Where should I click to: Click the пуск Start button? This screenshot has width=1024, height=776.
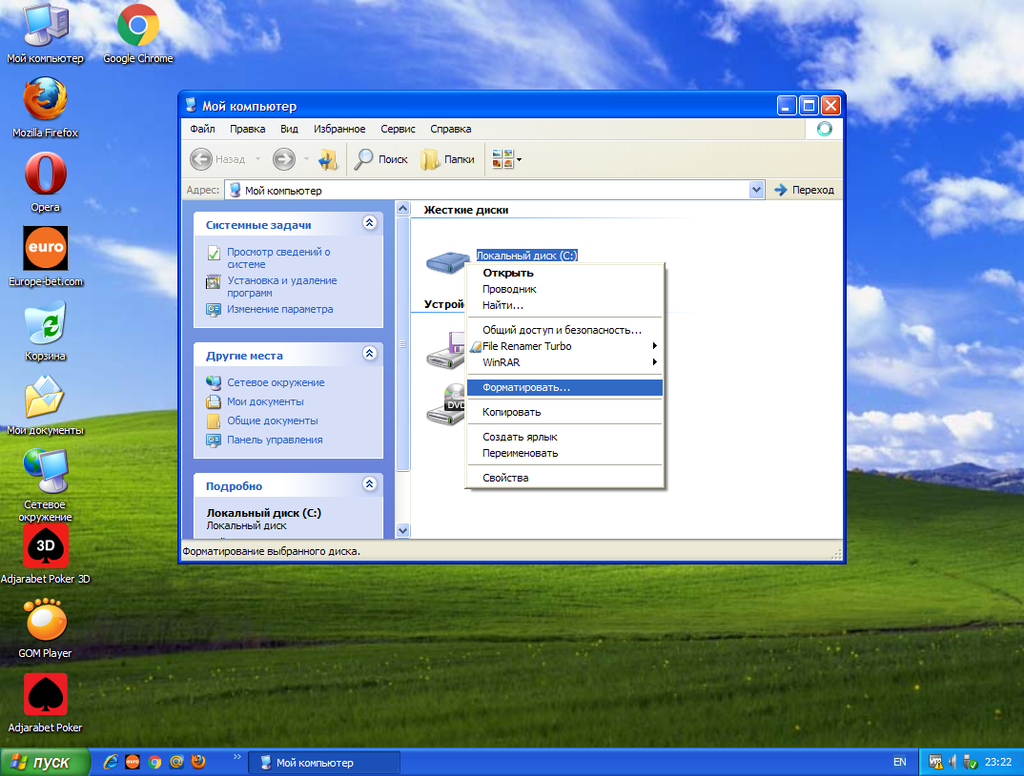pos(44,762)
